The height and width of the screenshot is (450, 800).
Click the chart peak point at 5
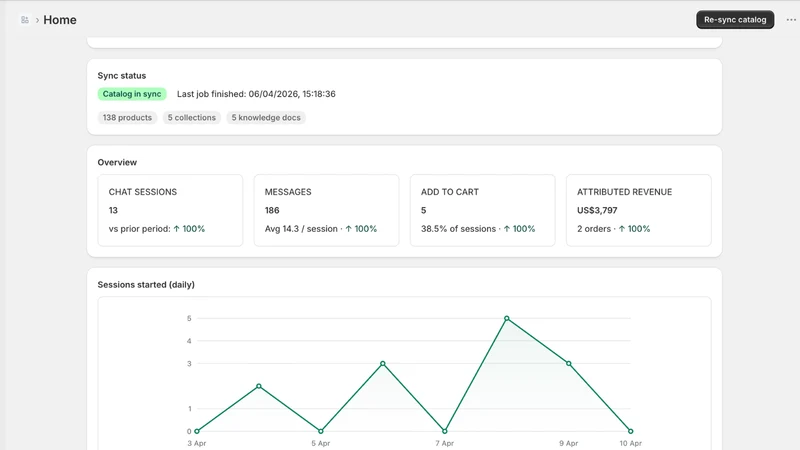click(507, 318)
